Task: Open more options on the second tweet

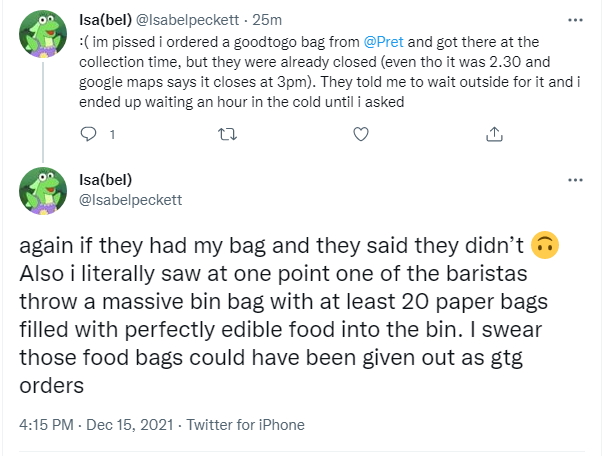Action: 574,179
